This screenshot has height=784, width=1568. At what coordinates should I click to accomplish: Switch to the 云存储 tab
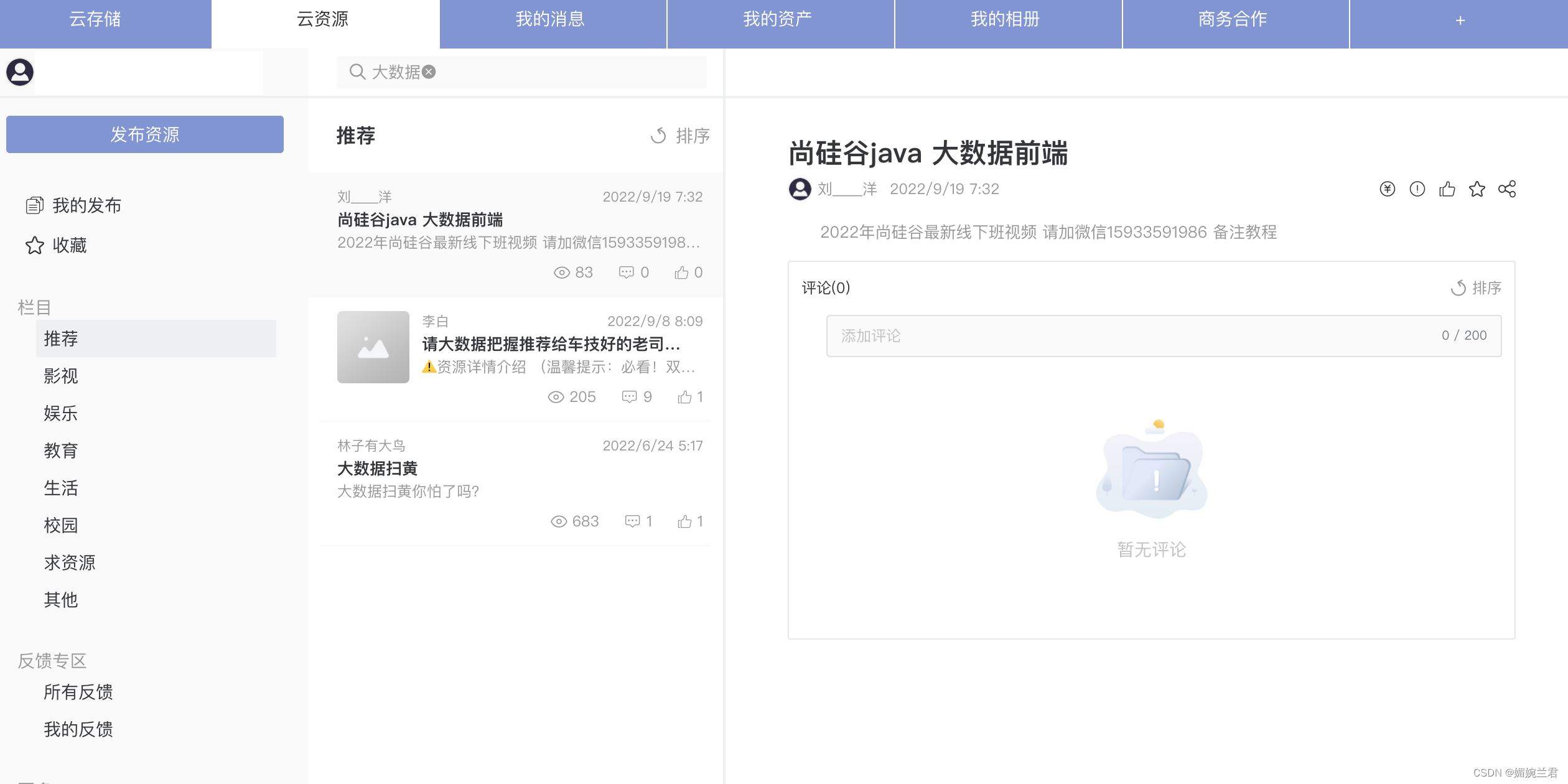(x=95, y=21)
